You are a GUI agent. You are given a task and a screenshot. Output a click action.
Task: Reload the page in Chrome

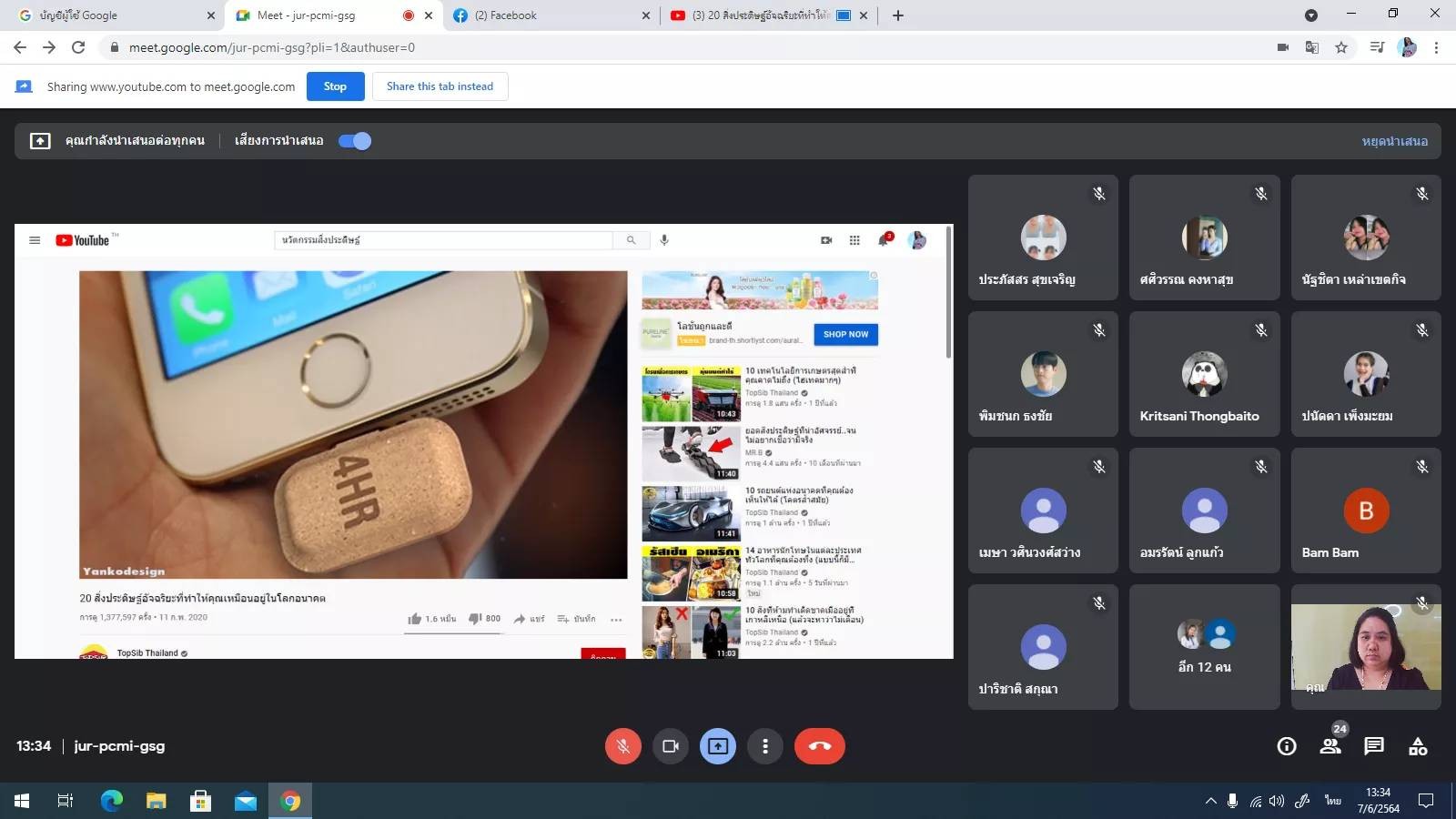[78, 47]
